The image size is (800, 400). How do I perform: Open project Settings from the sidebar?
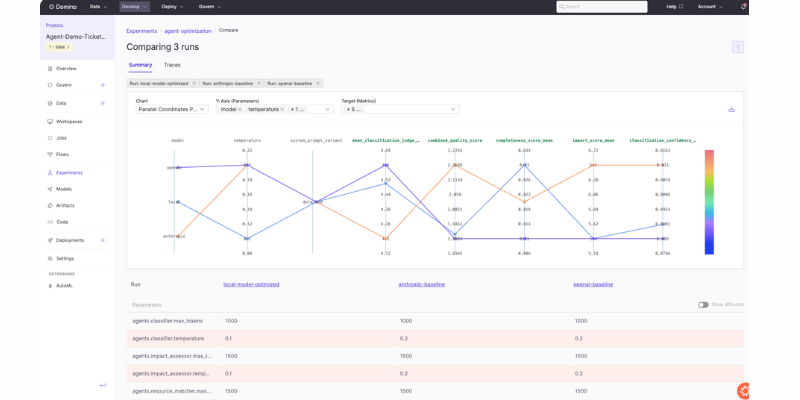(64, 258)
